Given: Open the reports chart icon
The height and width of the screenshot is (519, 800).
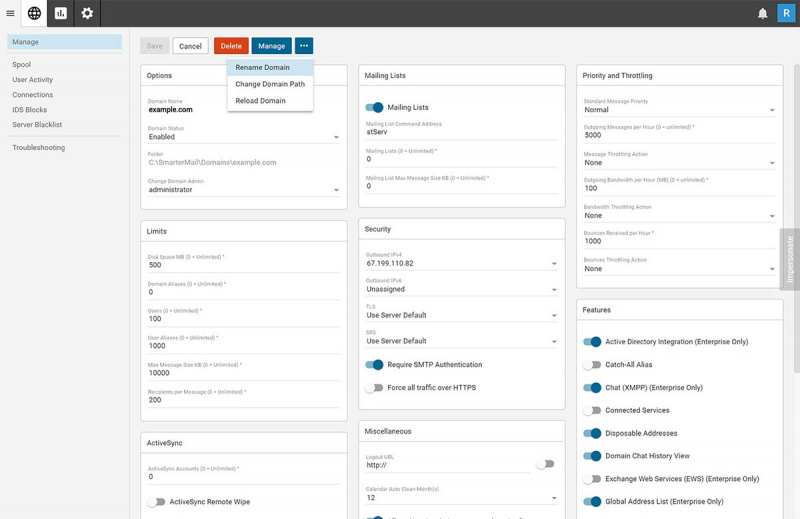Looking at the screenshot, I should 61,13.
